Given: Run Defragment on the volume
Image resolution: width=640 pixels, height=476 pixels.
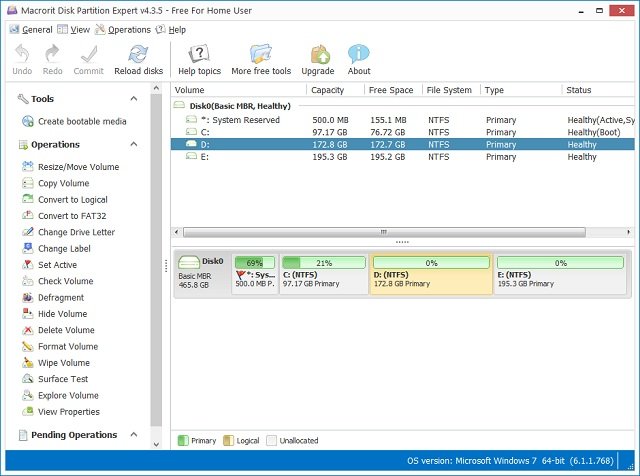Looking at the screenshot, I should pos(53,298).
